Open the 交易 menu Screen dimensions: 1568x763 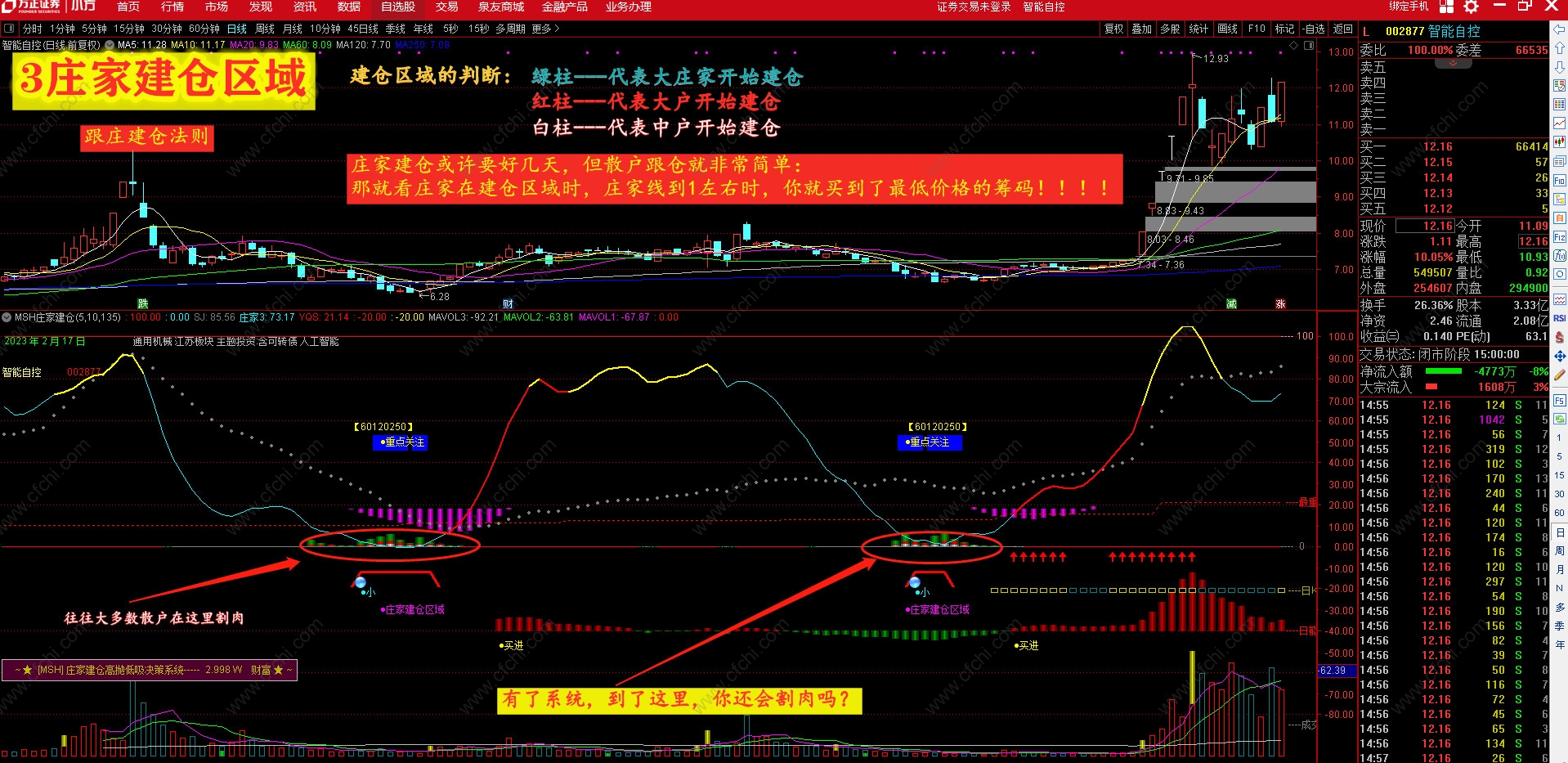pyautogui.click(x=447, y=7)
